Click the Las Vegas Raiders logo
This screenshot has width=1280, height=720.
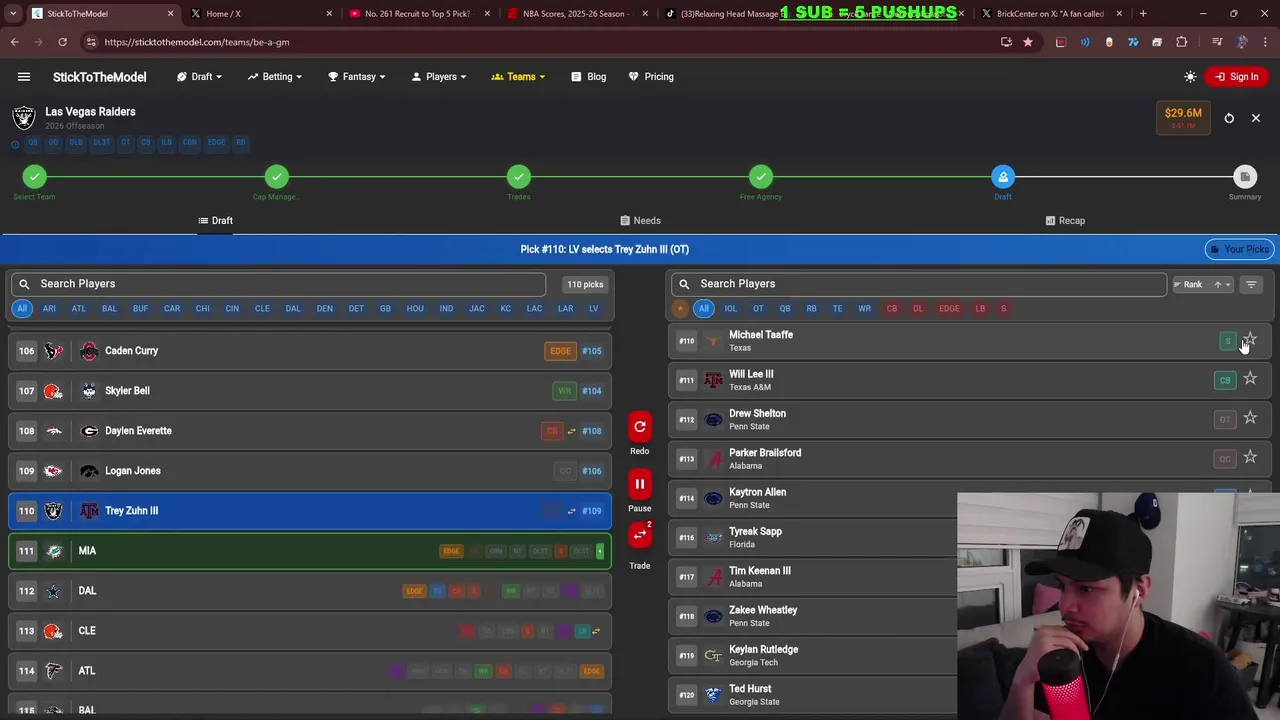23,118
